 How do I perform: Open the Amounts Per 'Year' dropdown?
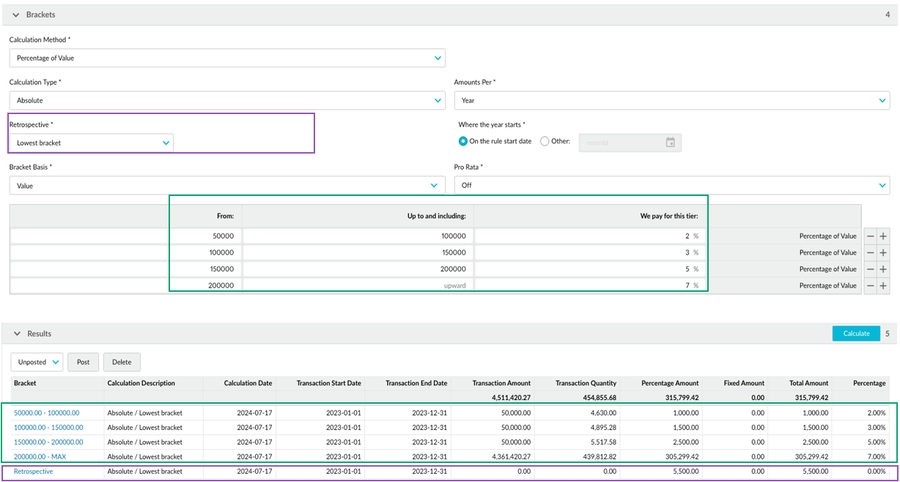coord(671,100)
